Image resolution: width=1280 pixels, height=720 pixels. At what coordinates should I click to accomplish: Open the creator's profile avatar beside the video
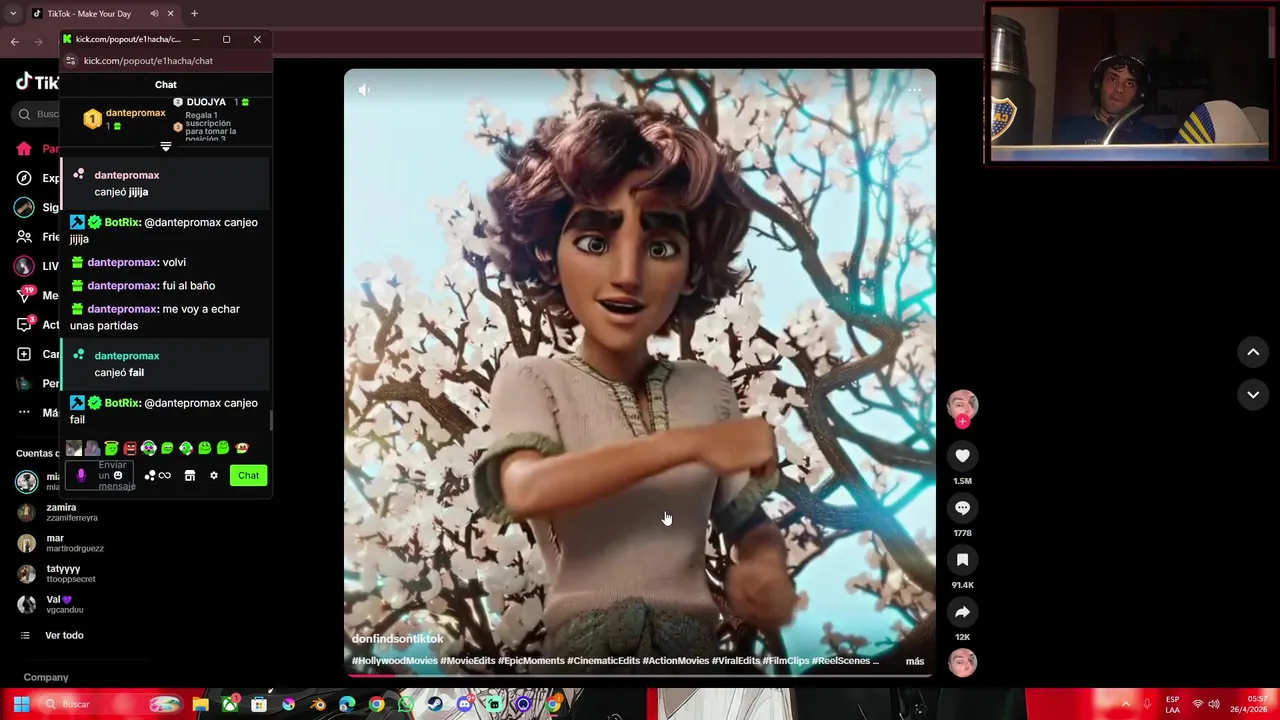point(962,404)
